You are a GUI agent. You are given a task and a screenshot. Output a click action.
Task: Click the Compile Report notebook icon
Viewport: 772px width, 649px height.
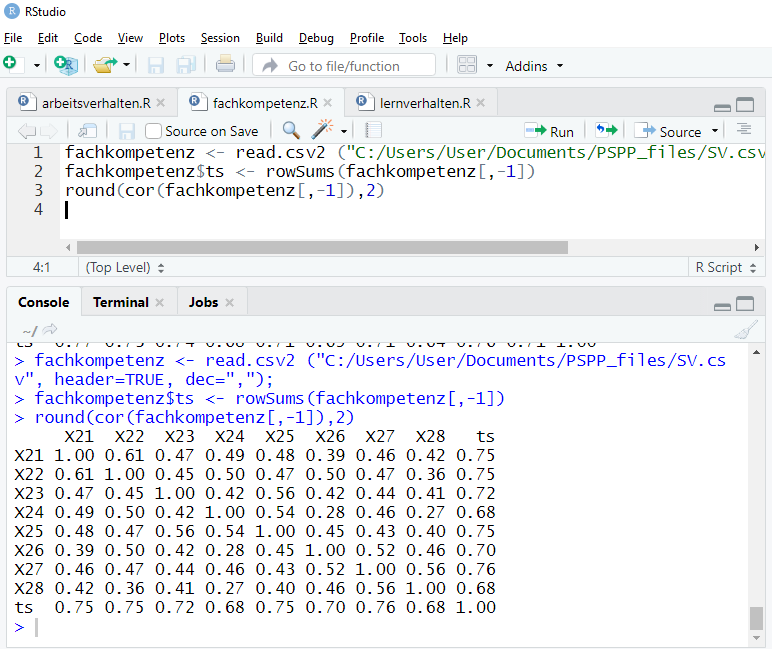coord(374,131)
